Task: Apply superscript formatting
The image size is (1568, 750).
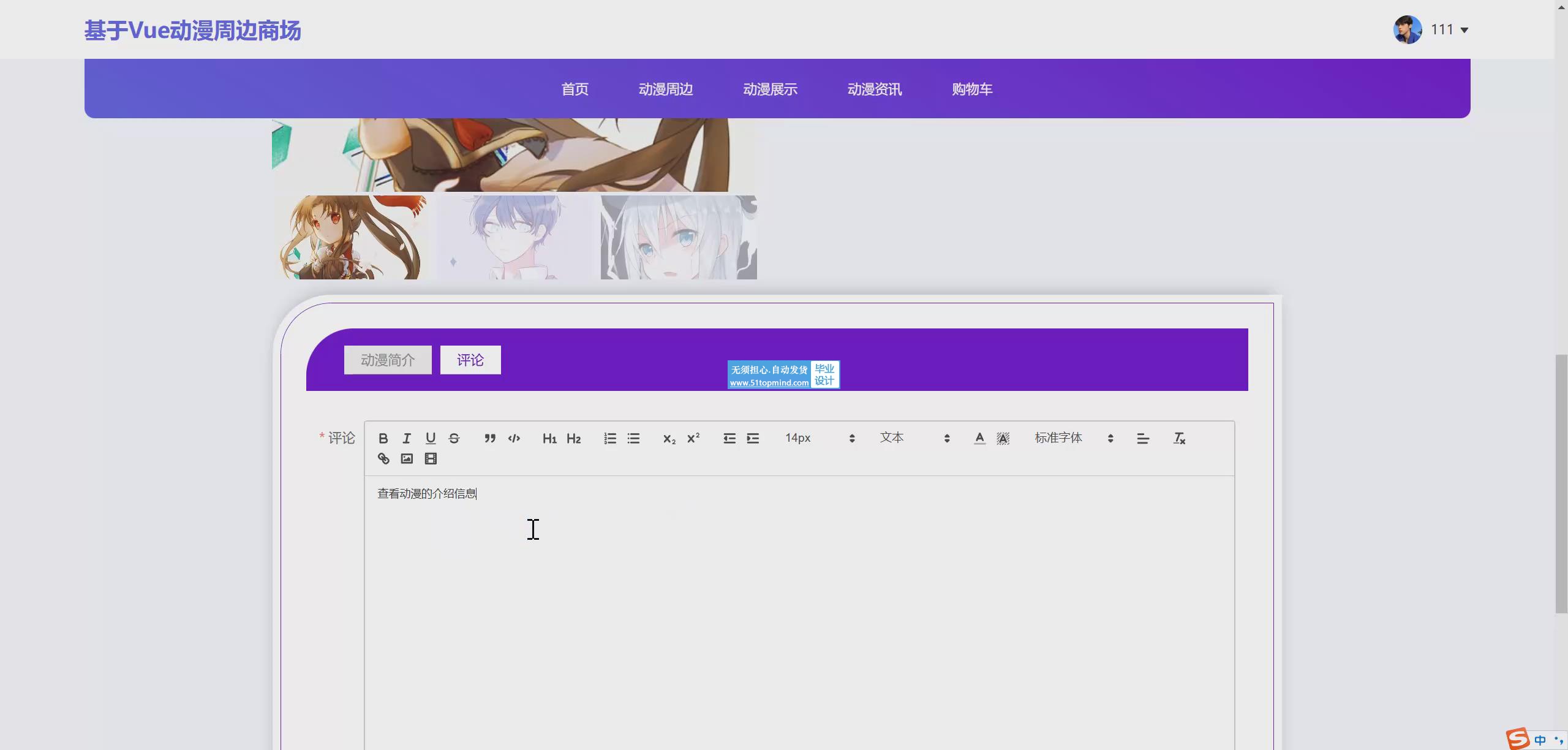Action: click(693, 438)
